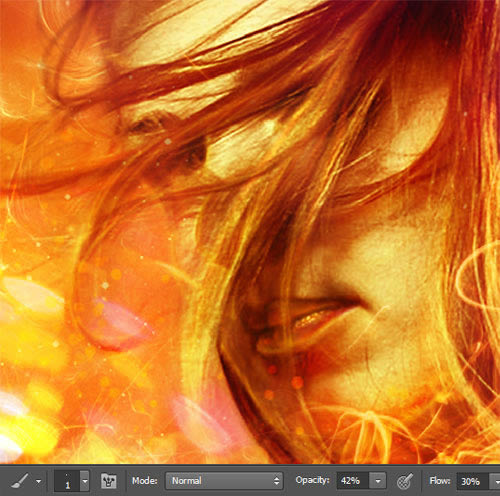This screenshot has width=500, height=496.
Task: Click the brush size preview showing 1
Action: (67, 481)
